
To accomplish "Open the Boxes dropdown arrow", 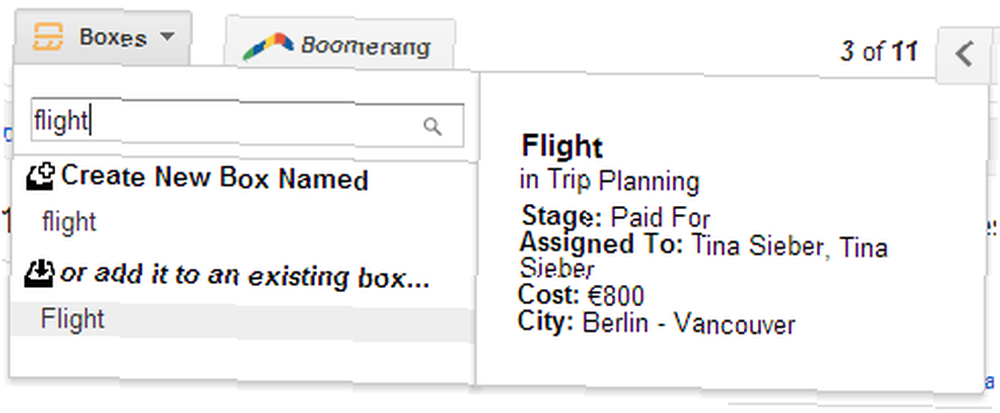I will 166,37.
